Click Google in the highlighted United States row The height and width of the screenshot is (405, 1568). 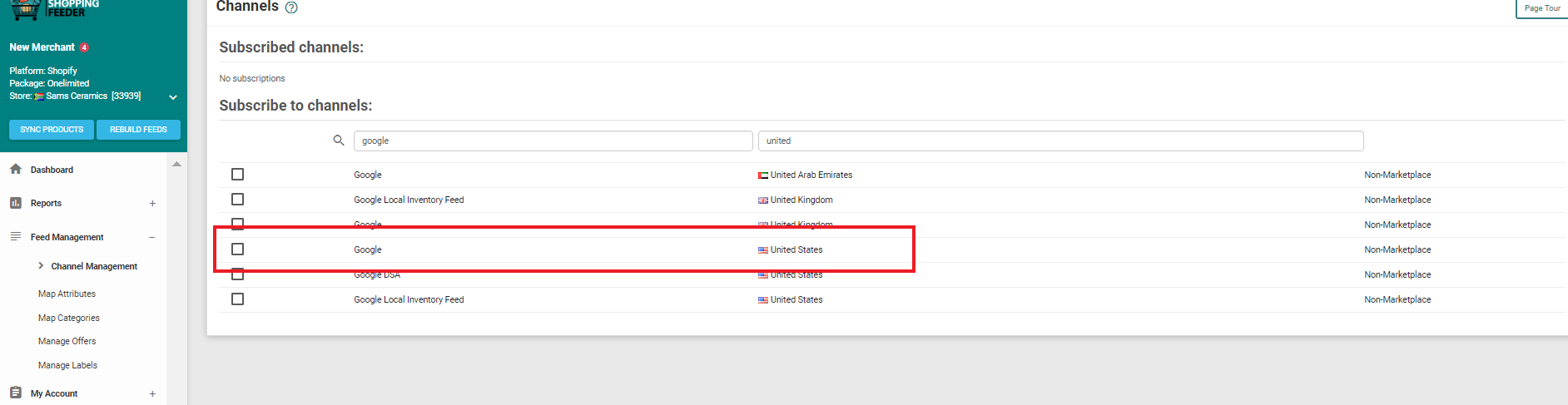tap(368, 249)
